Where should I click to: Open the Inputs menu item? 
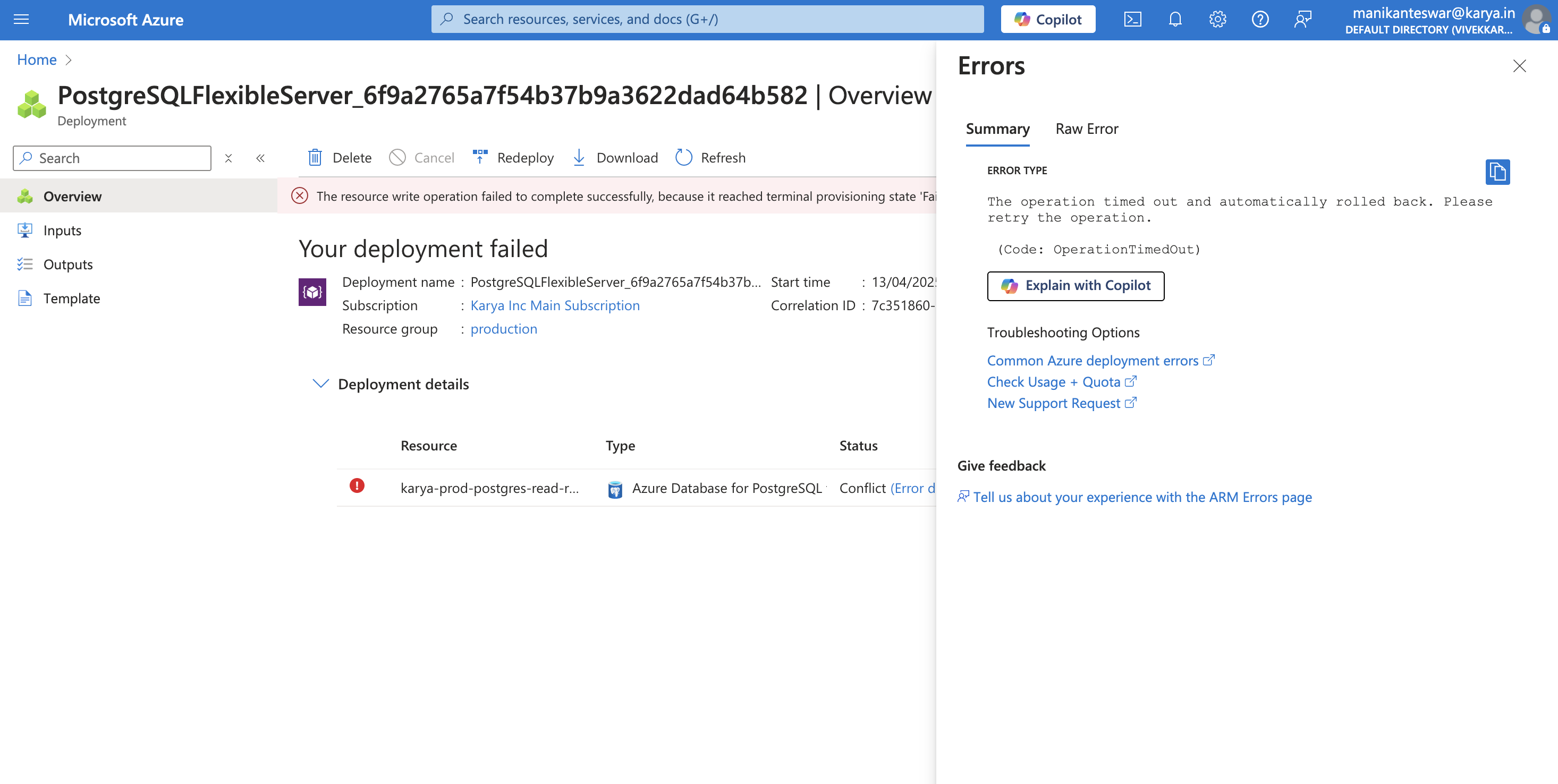point(62,231)
